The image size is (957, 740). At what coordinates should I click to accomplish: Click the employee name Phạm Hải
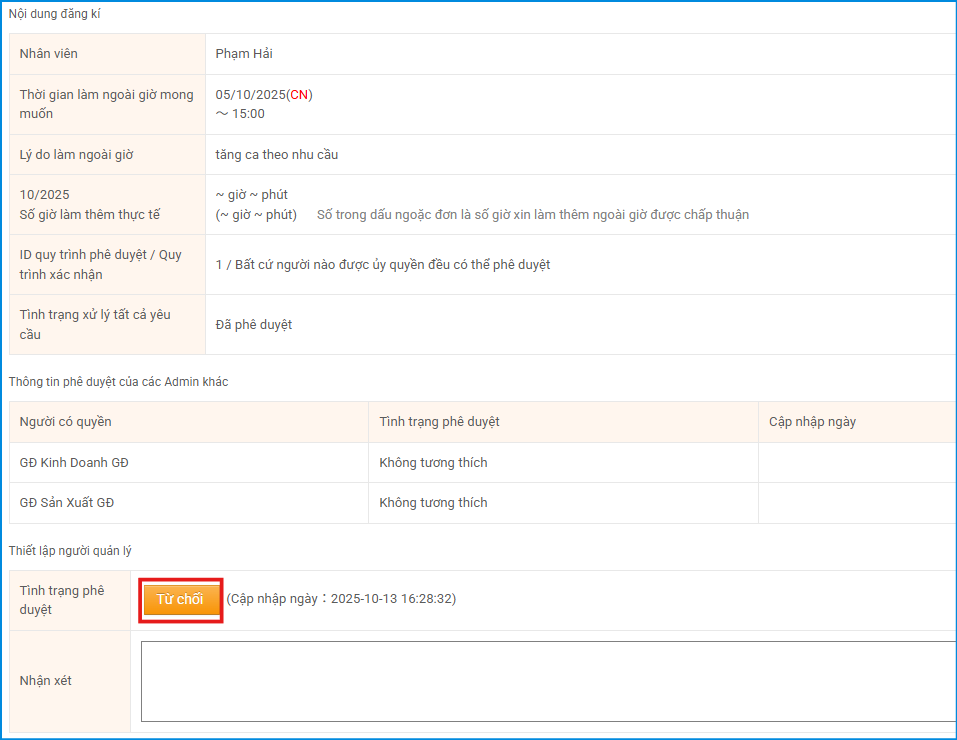tap(244, 54)
